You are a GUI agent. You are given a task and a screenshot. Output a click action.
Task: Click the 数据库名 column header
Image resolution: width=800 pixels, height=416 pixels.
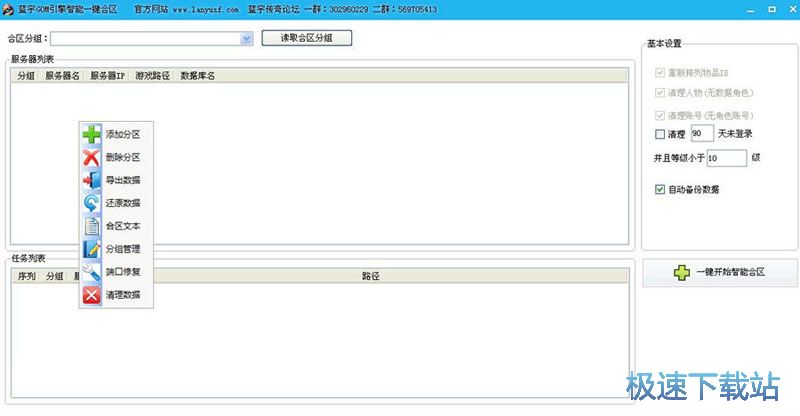coord(197,75)
